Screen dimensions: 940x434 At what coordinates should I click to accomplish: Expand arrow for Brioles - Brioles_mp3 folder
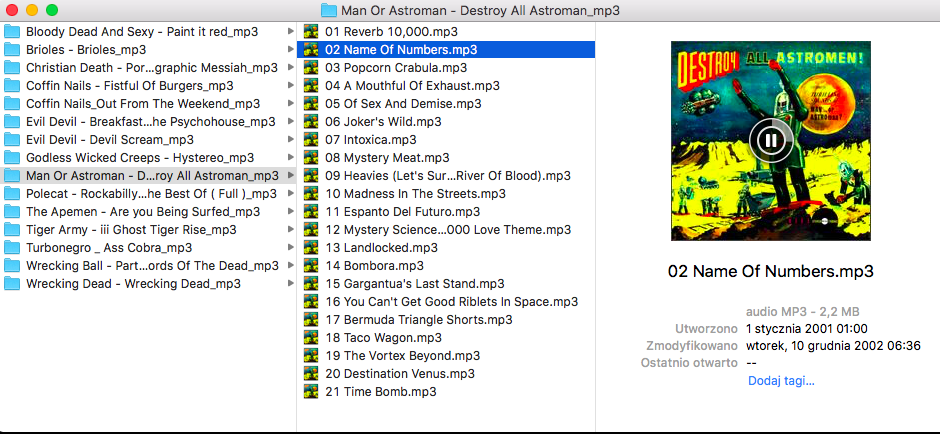click(291, 49)
